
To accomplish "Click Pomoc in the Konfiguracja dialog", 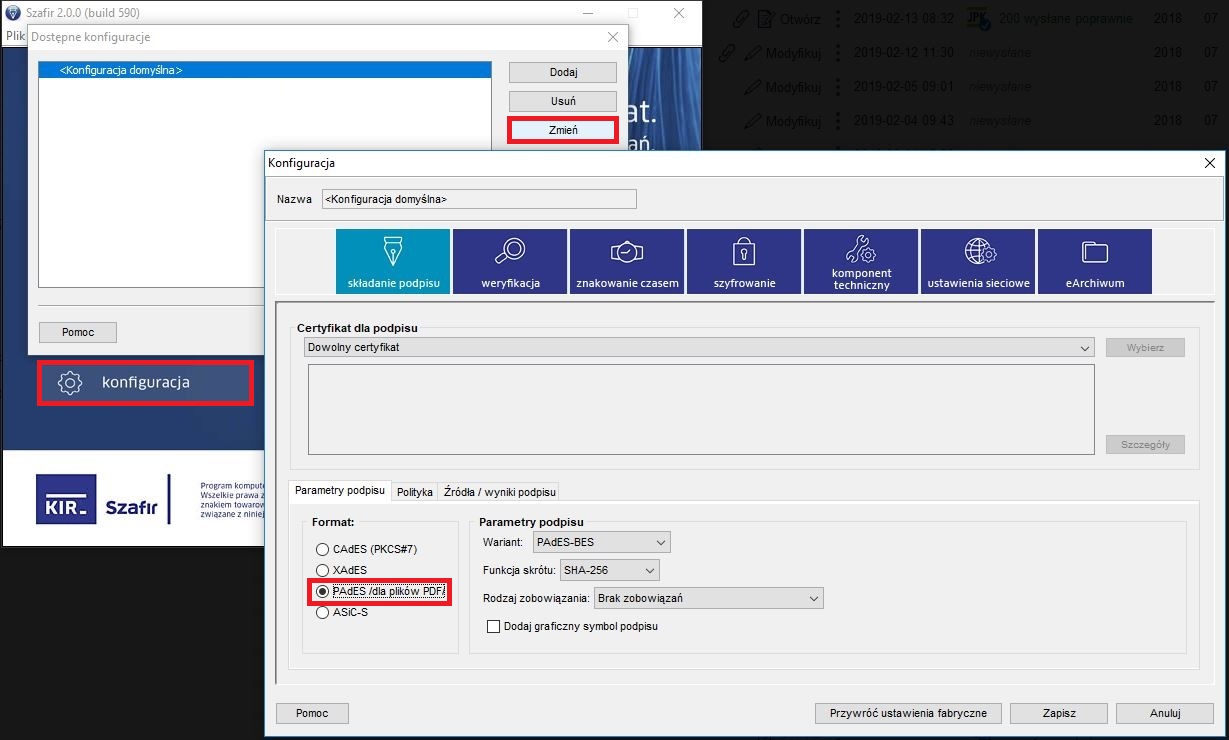I will (x=312, y=713).
